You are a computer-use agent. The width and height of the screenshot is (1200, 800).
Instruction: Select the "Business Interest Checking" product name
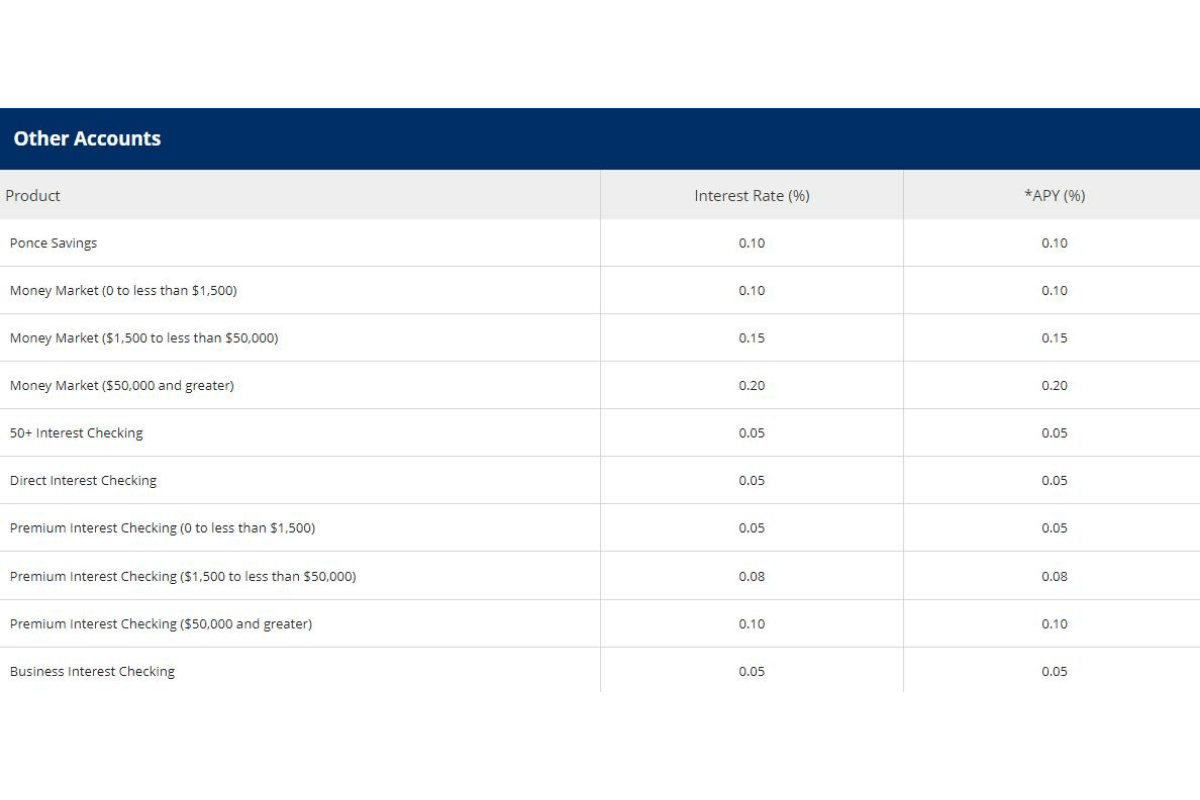[92, 672]
